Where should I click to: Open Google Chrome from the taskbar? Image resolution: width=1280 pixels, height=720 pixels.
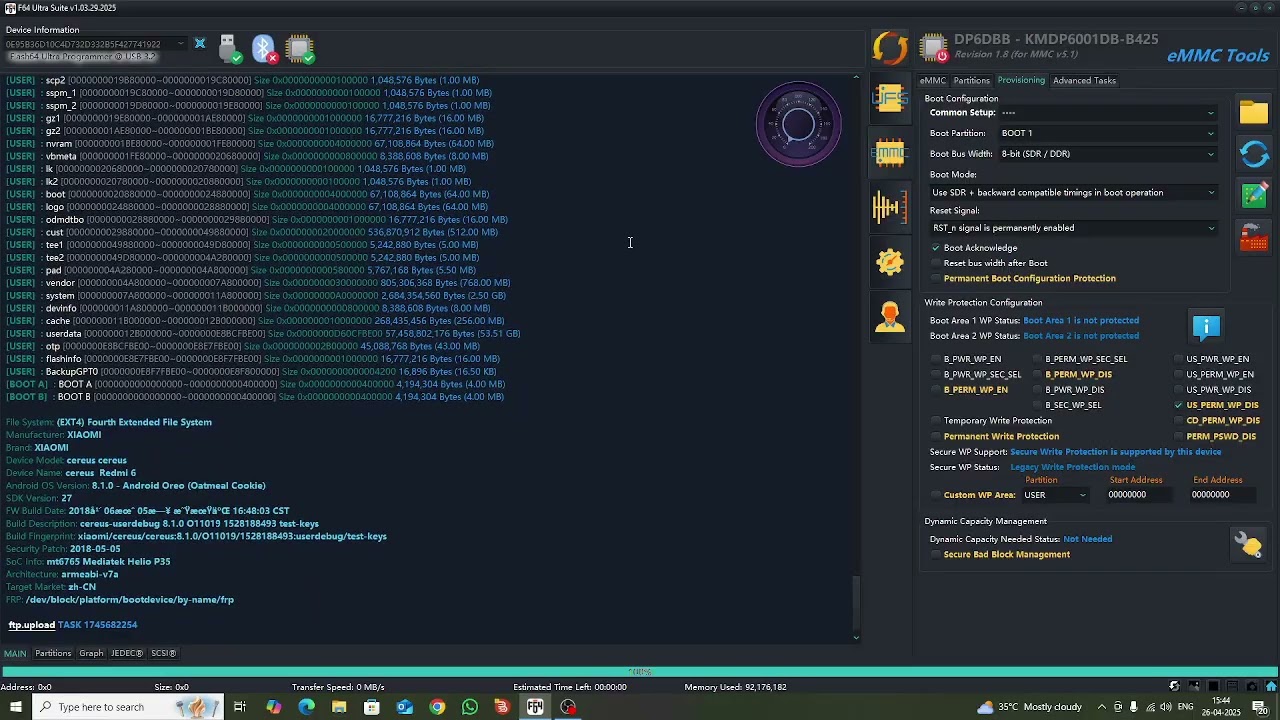coord(437,707)
